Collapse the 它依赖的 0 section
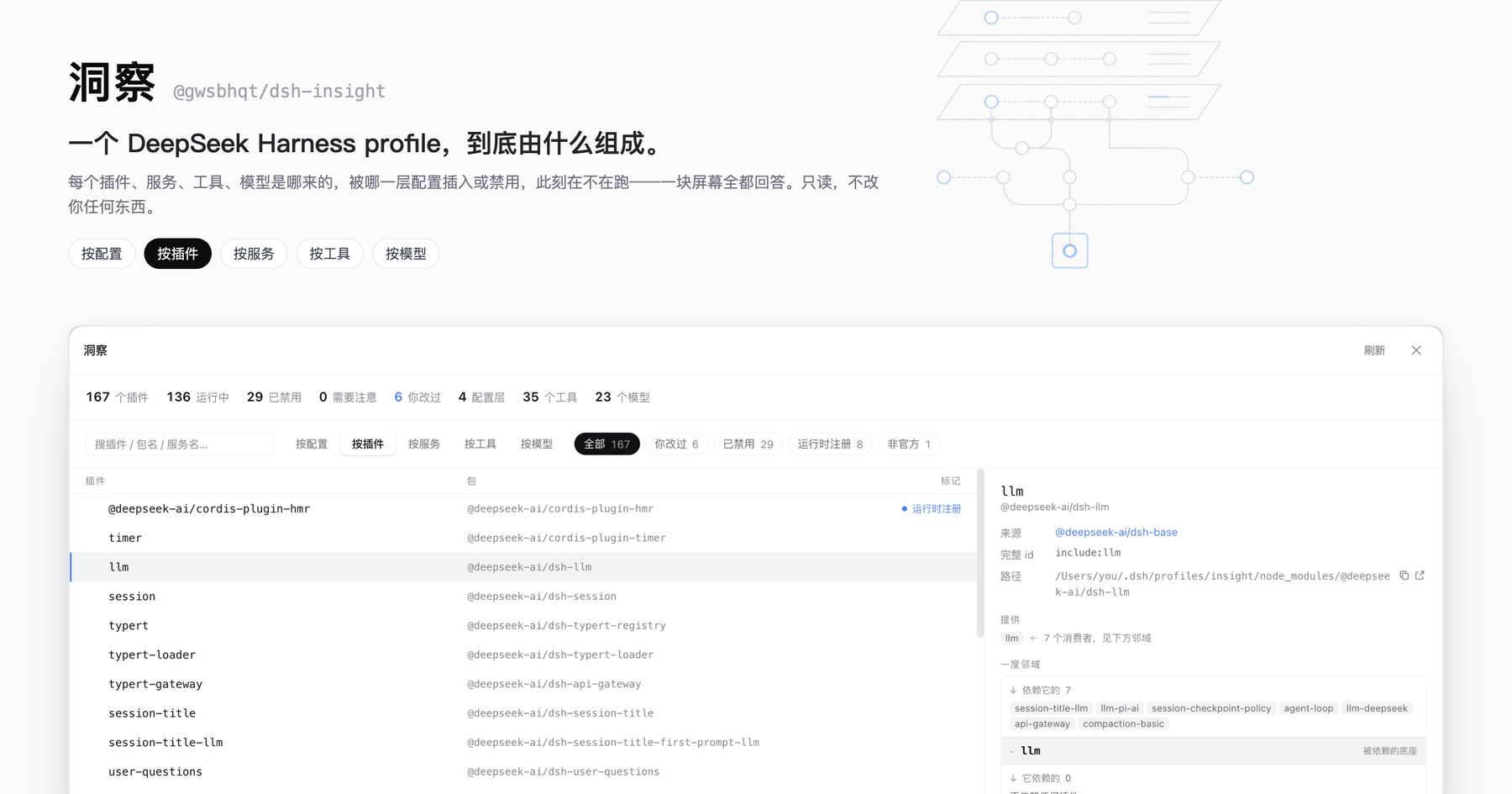 (1041, 779)
